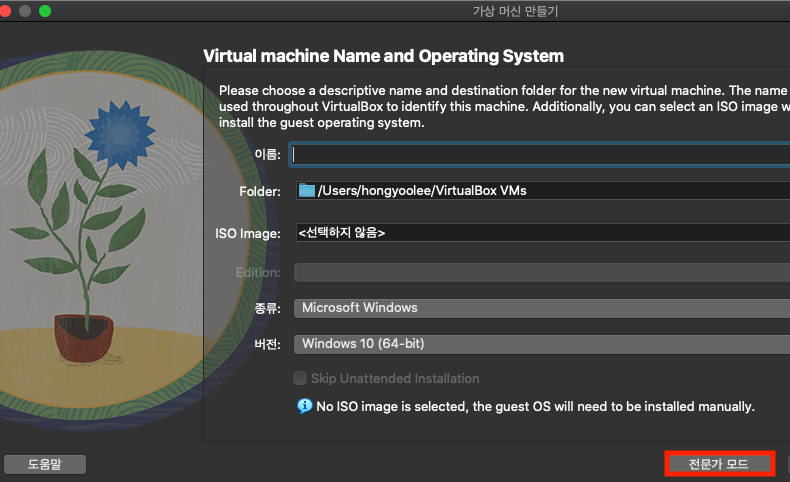Click the No ISO image is selected message
The width and height of the screenshot is (790, 482).
(x=535, y=406)
